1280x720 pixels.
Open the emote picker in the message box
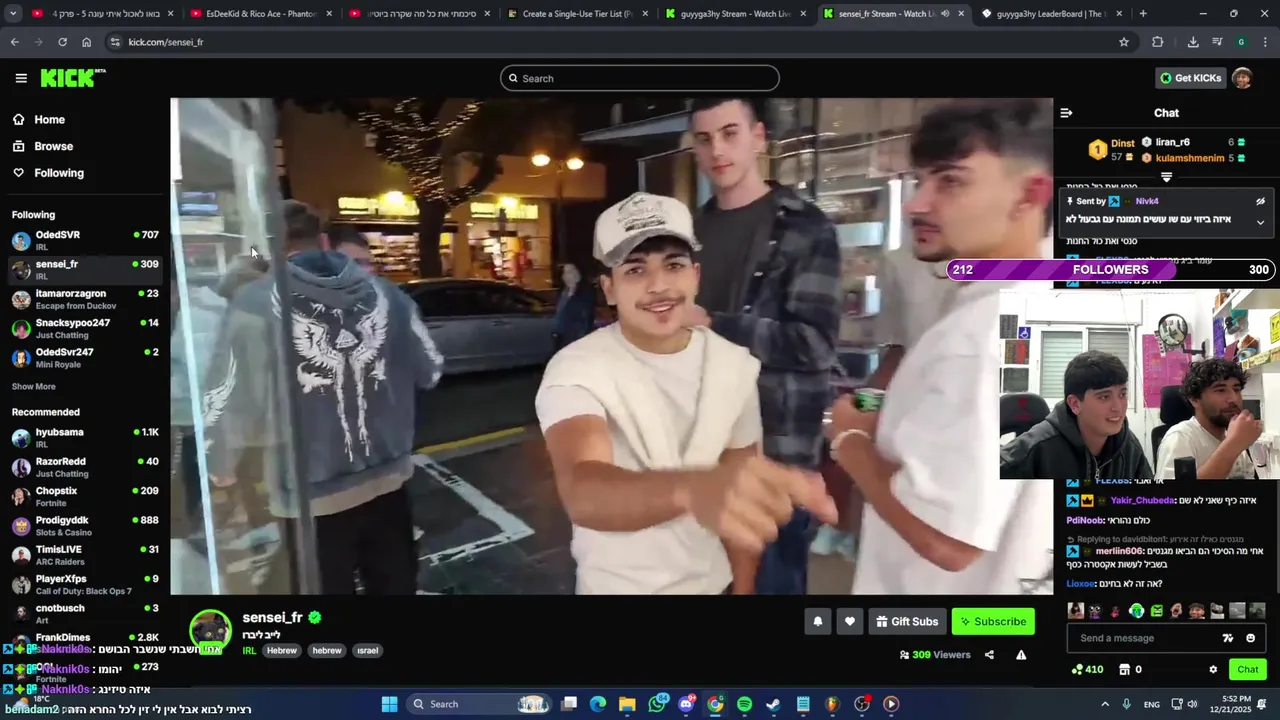(1250, 638)
